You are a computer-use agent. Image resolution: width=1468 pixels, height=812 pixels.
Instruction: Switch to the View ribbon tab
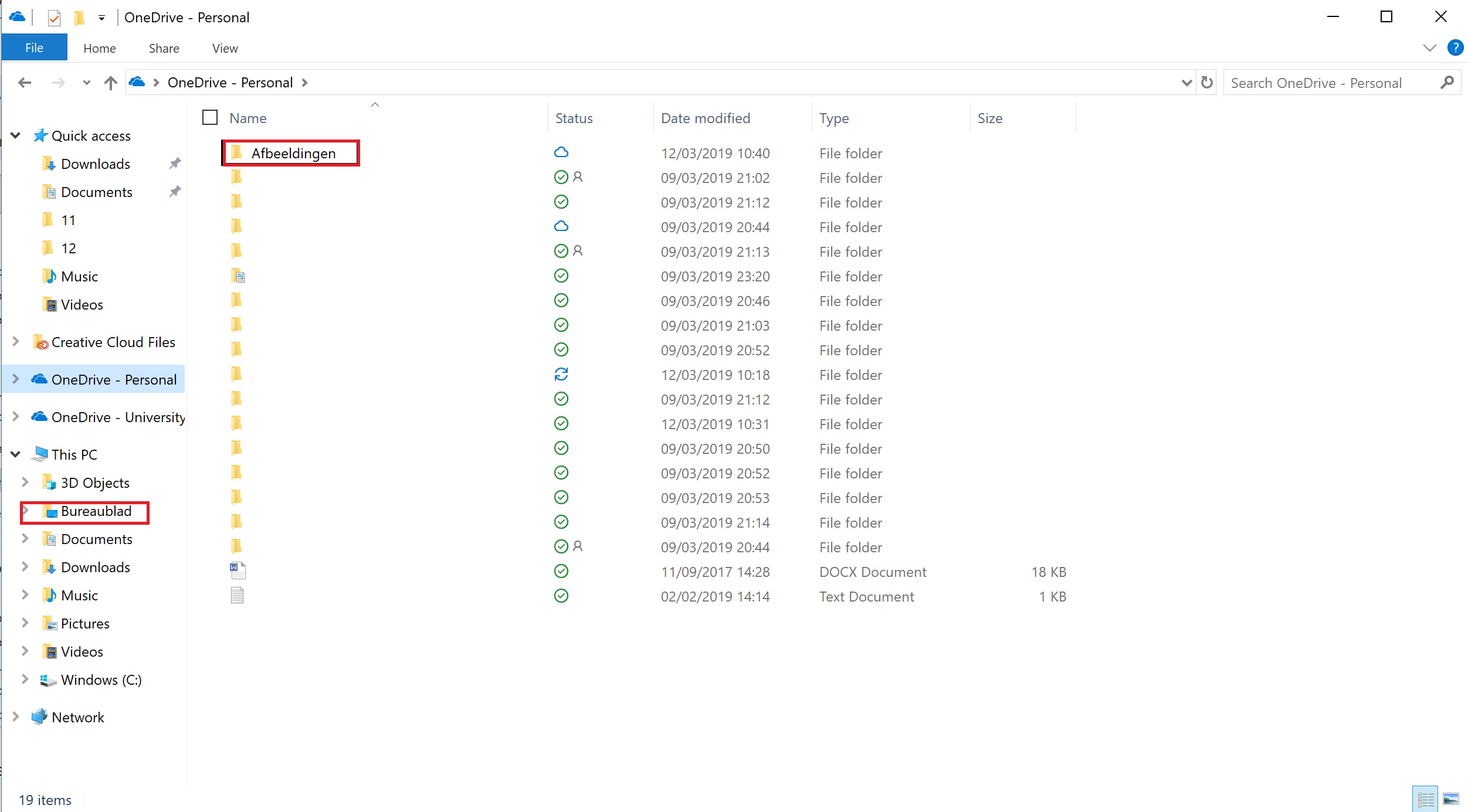(225, 48)
